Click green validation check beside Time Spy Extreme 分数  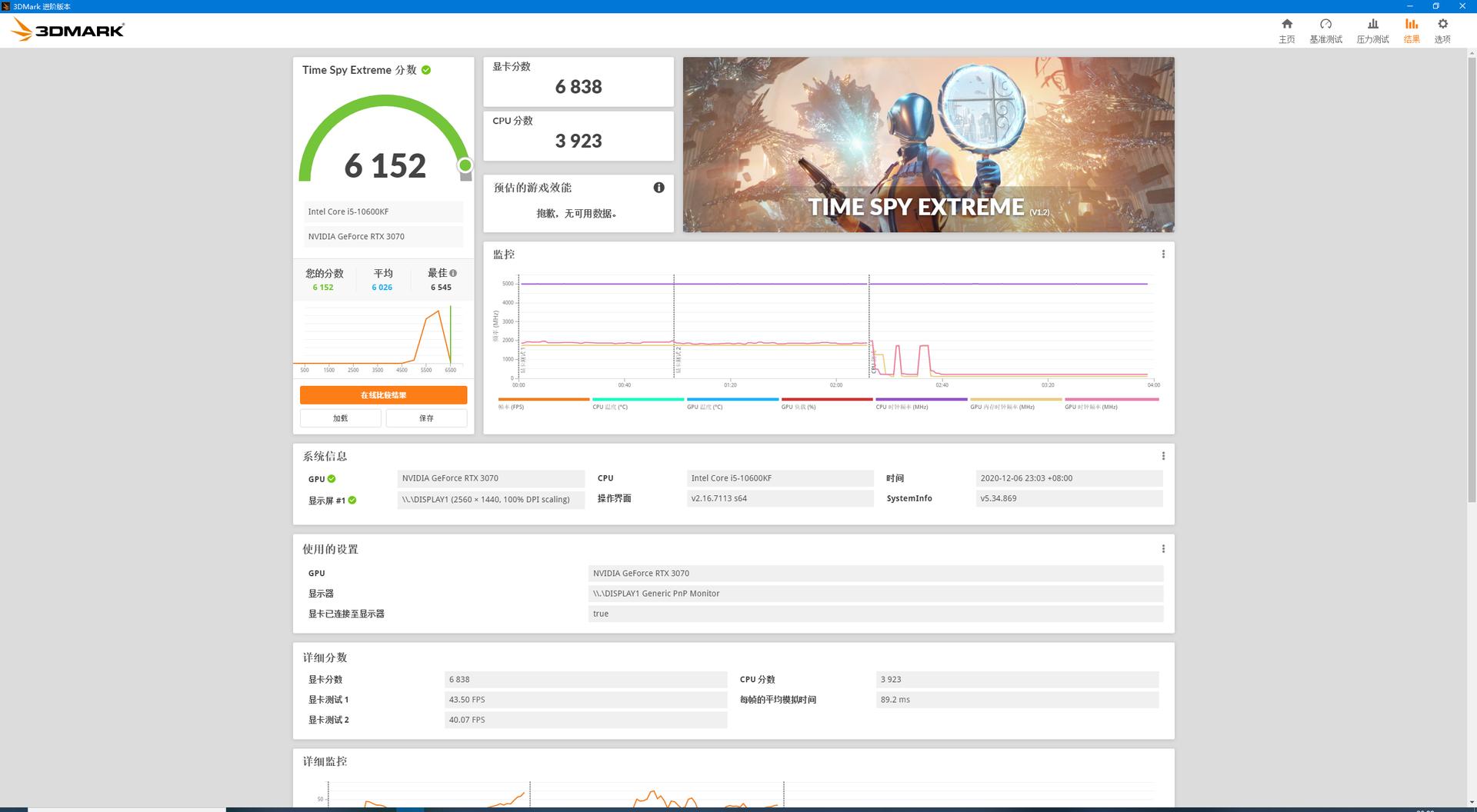pos(426,70)
